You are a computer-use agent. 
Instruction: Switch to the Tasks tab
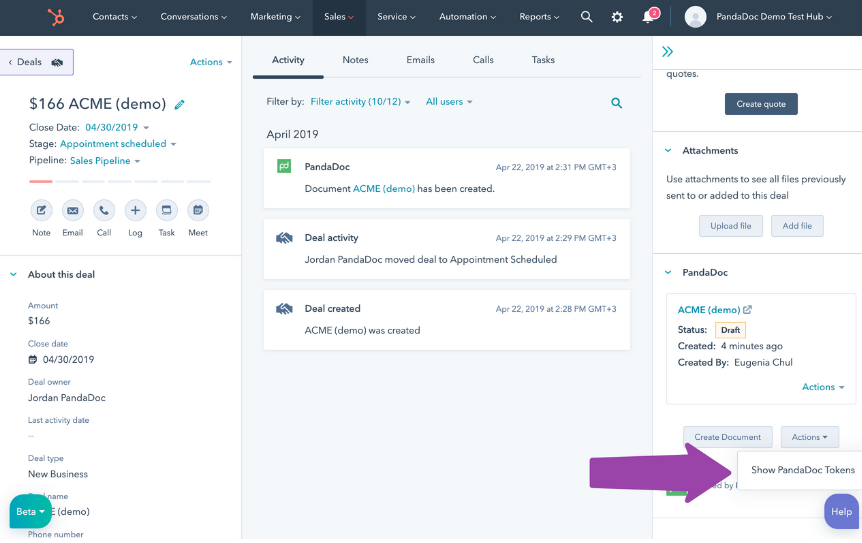[543, 60]
